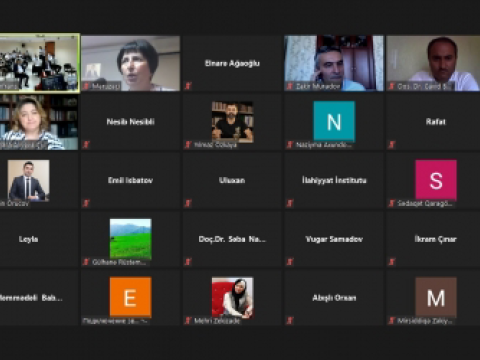The width and height of the screenshot is (480, 360).
Task: Click muted mic icon in Doç.Dr. Saba tile
Action: coord(188,262)
